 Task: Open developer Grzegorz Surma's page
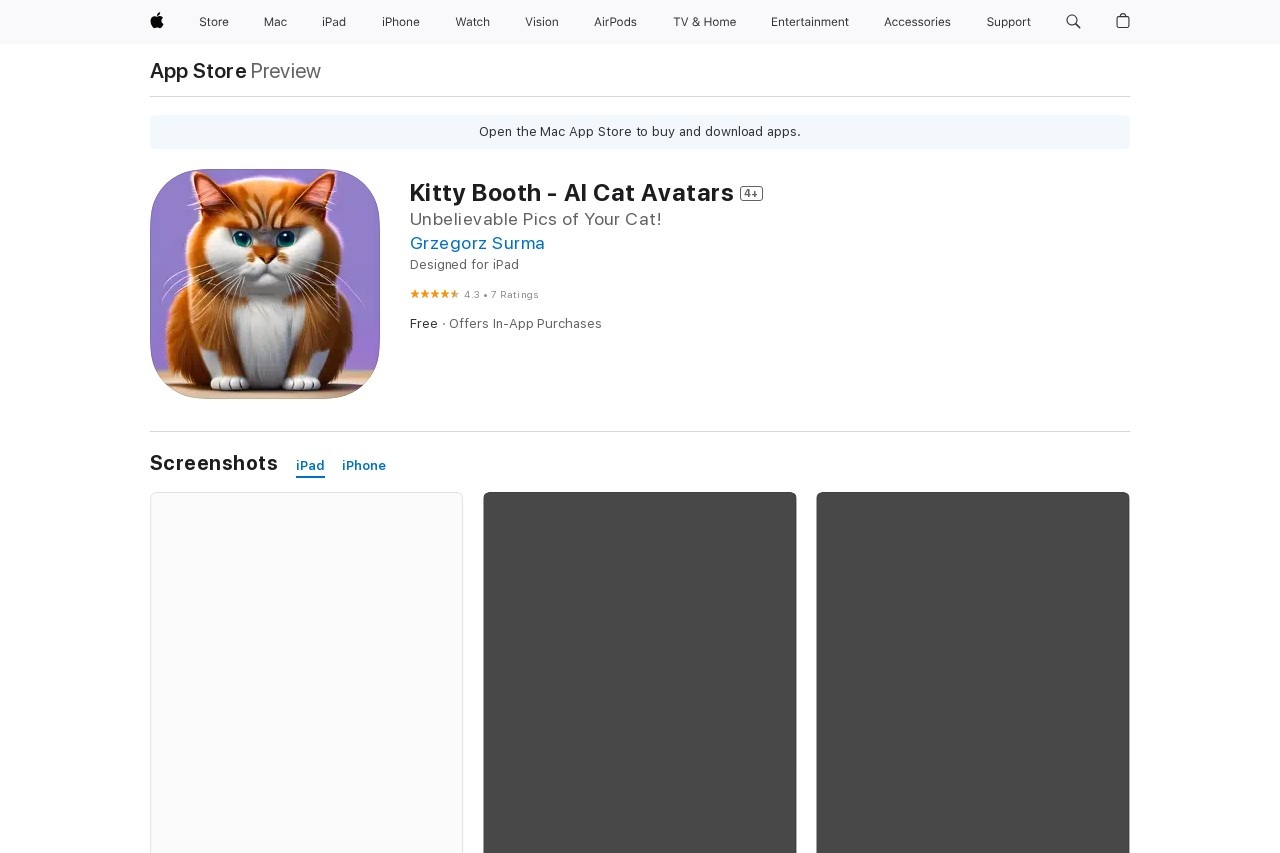pyautogui.click(x=477, y=243)
